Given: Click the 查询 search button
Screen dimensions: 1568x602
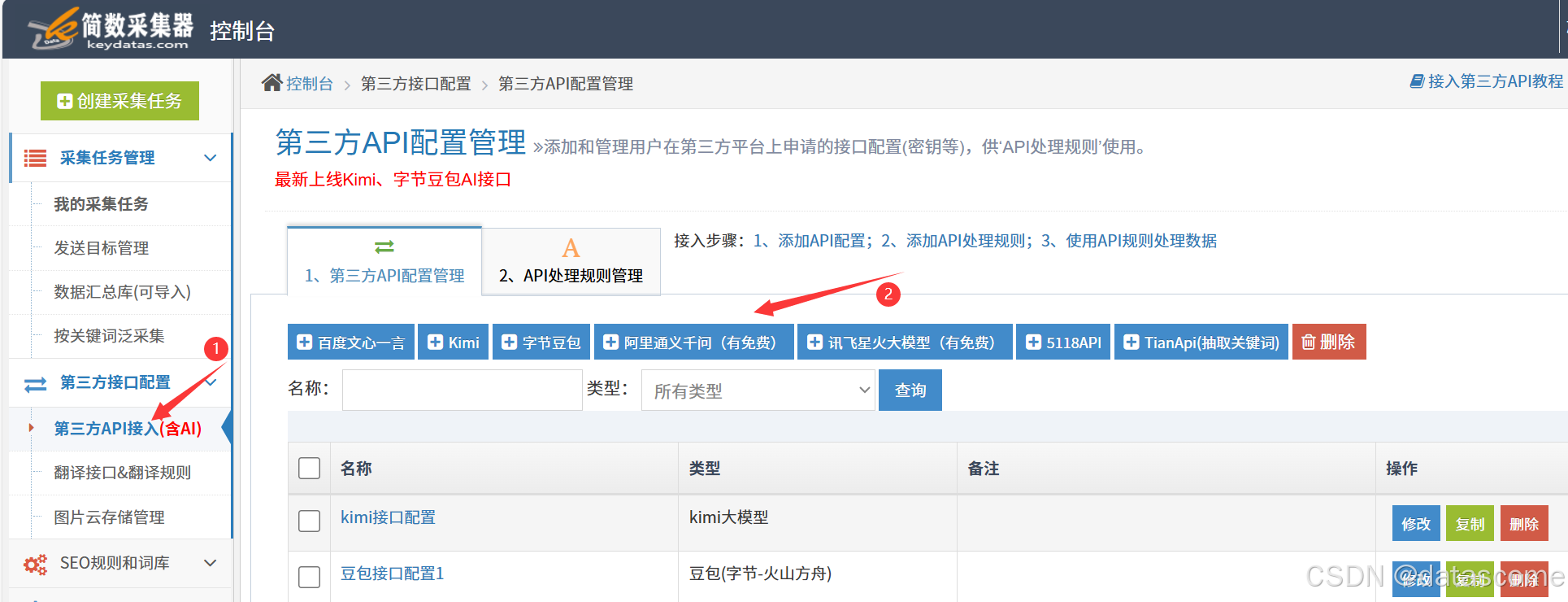Looking at the screenshot, I should (x=910, y=390).
